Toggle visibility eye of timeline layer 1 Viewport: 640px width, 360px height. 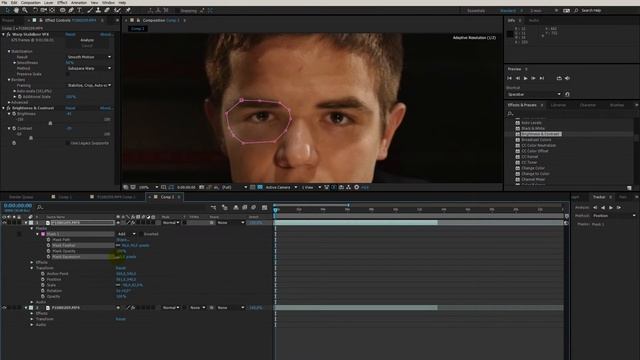[4, 223]
